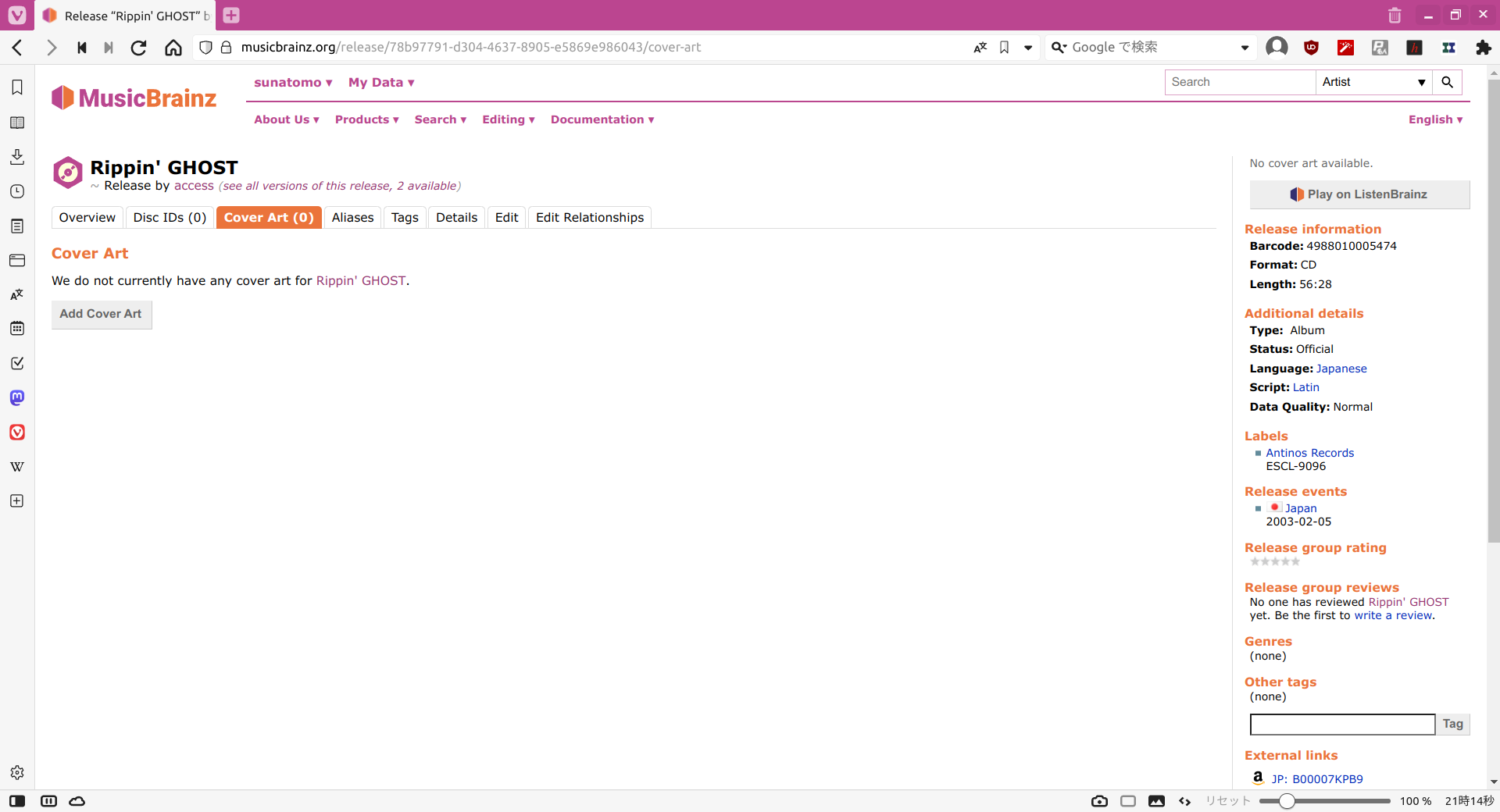Image resolution: width=1500 pixels, height=812 pixels.
Task: Expand Products menu
Action: point(367,119)
